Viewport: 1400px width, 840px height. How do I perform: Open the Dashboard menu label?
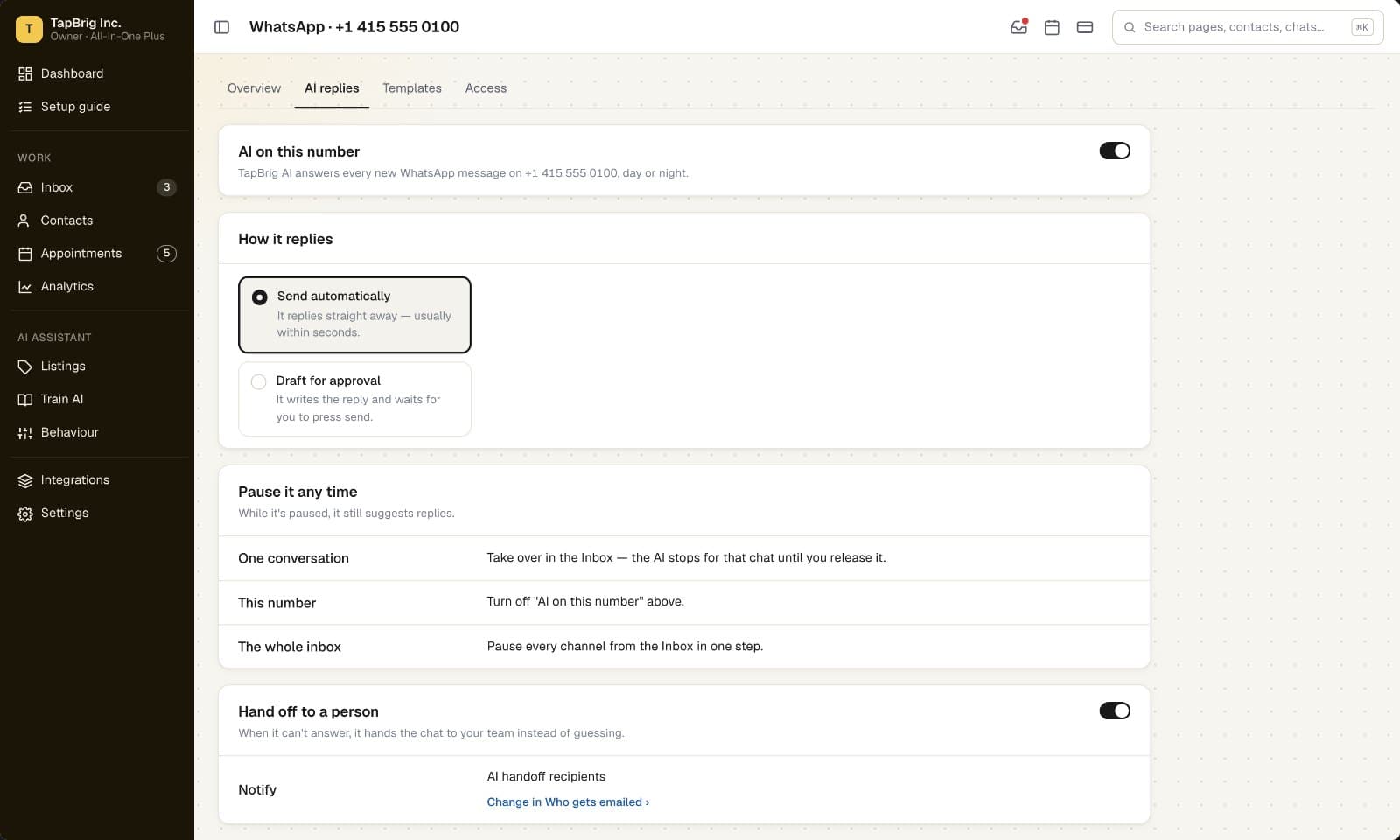point(72,73)
